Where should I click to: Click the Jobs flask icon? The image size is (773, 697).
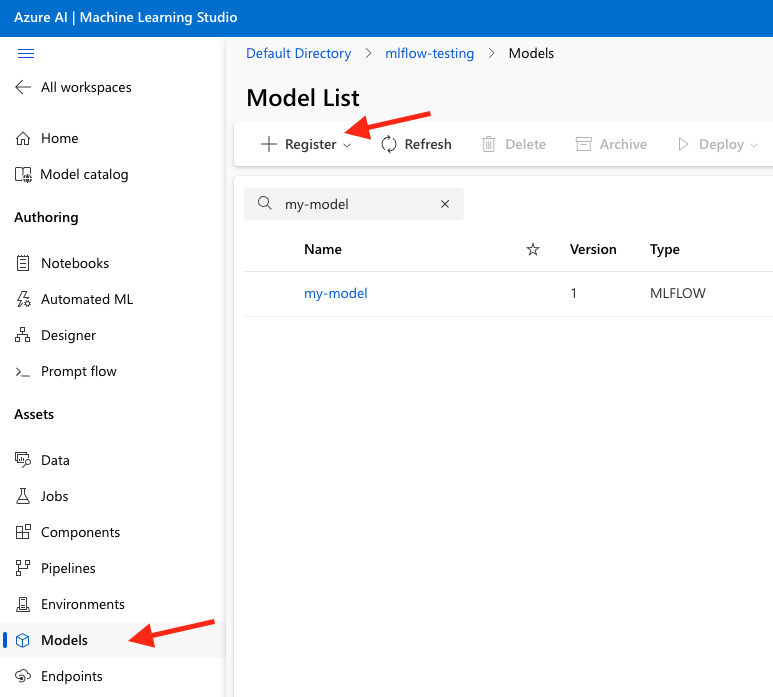point(23,496)
